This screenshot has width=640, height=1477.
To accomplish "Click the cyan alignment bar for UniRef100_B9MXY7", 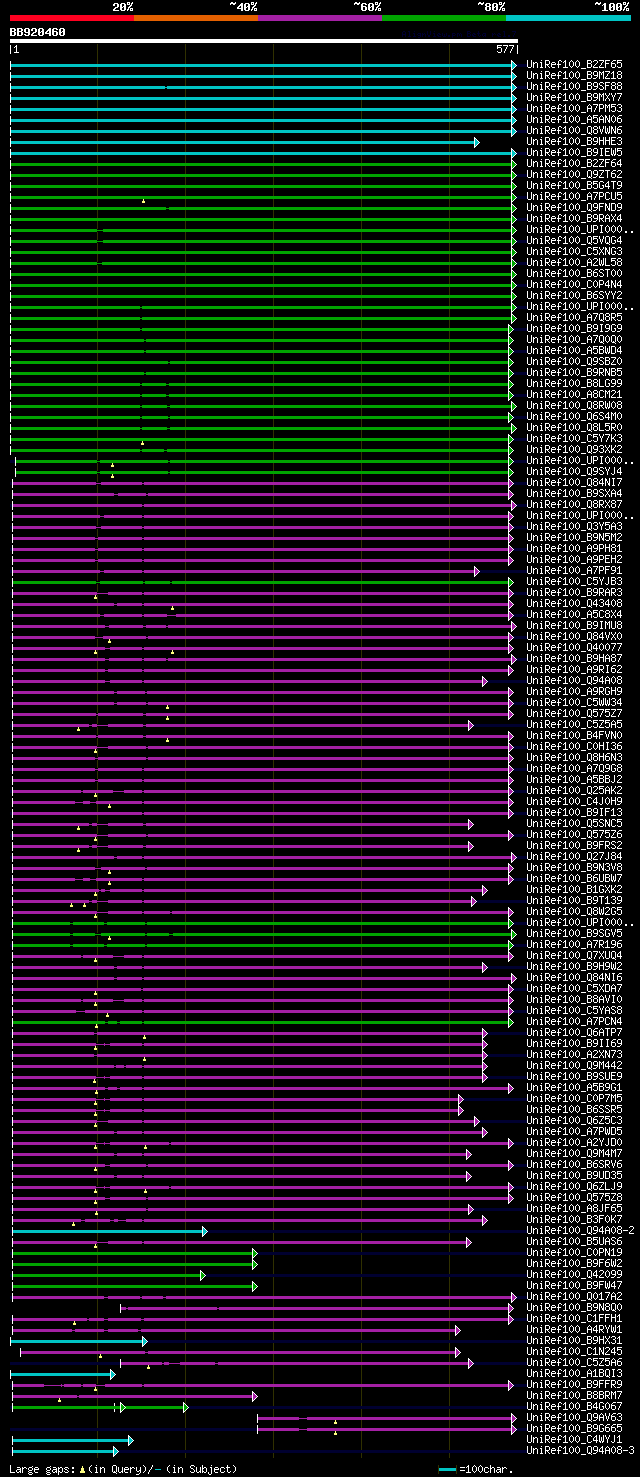I will (x=261, y=98).
